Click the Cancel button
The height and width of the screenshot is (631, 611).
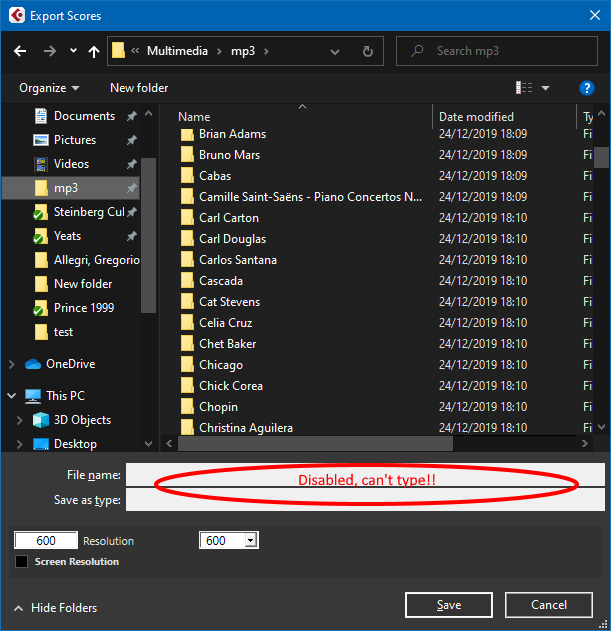pos(549,605)
